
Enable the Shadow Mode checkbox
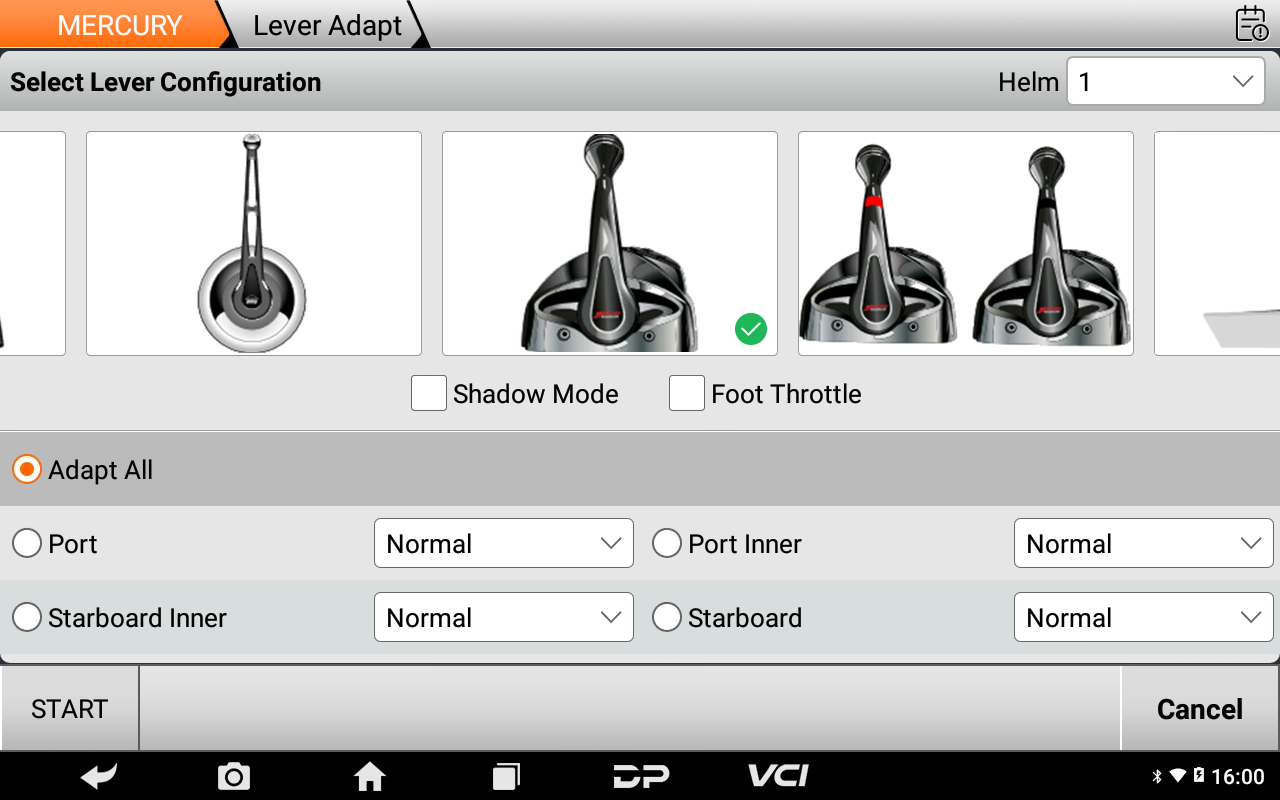pos(429,394)
